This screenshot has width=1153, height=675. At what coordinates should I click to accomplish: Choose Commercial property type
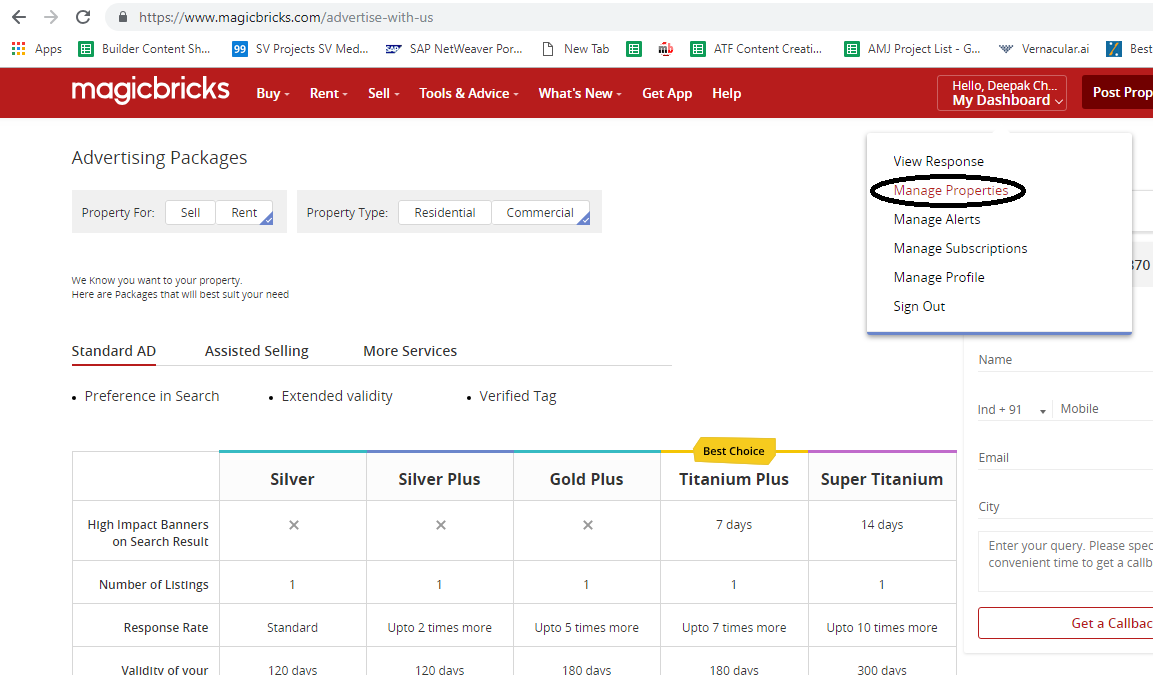(540, 212)
